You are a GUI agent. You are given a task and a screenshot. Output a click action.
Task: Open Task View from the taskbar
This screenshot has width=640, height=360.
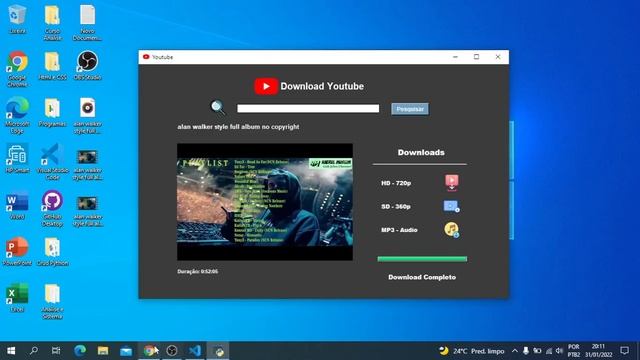click(56, 351)
